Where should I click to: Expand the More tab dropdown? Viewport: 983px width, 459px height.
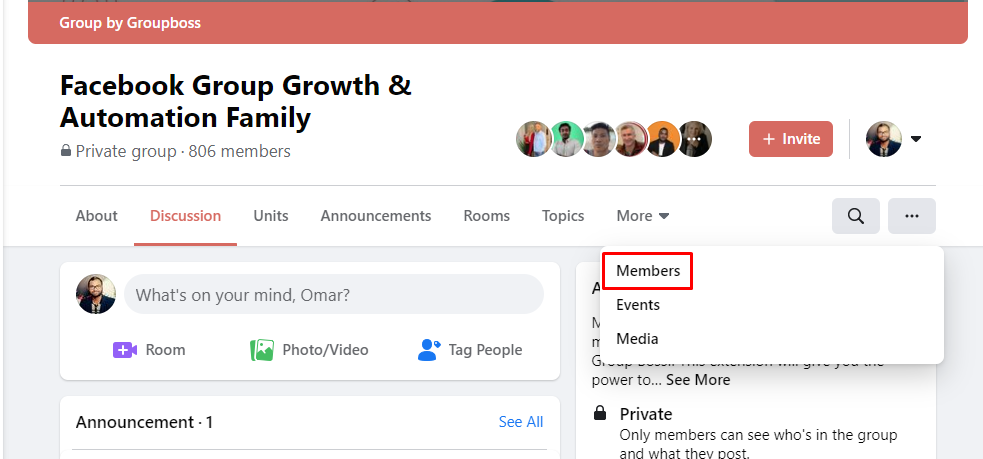tap(643, 216)
